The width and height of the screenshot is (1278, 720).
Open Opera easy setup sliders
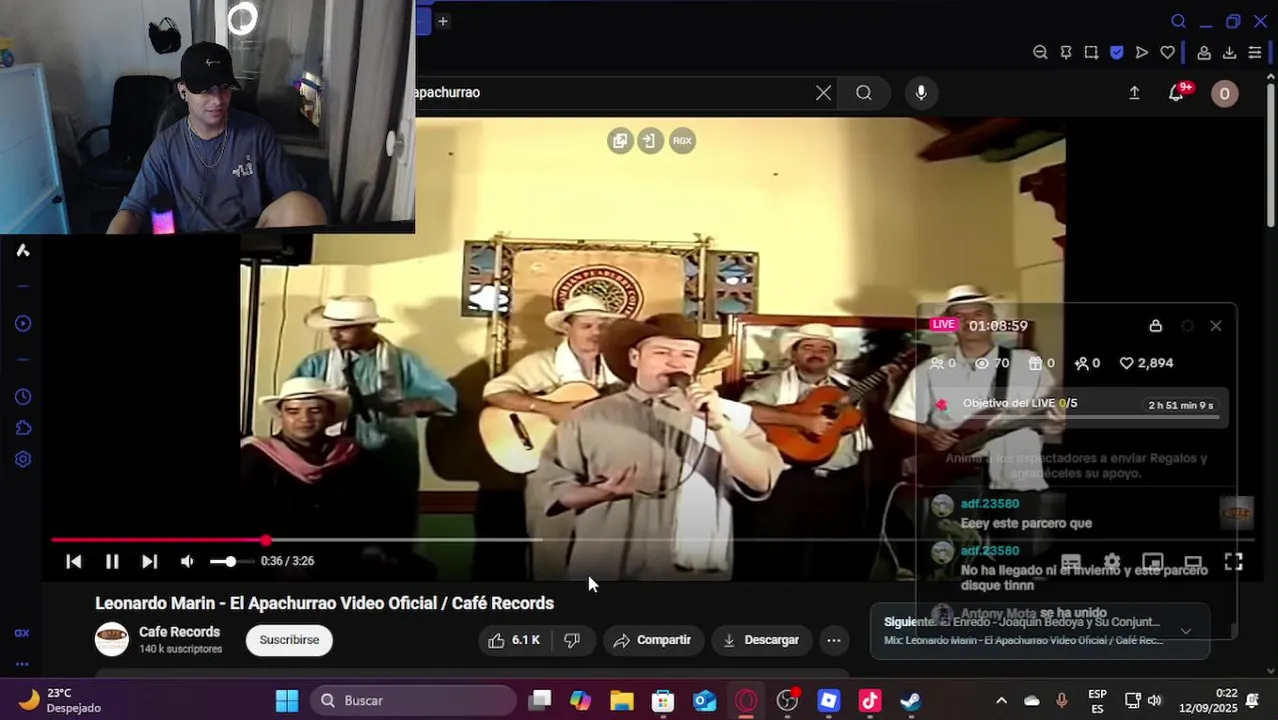pos(1255,53)
